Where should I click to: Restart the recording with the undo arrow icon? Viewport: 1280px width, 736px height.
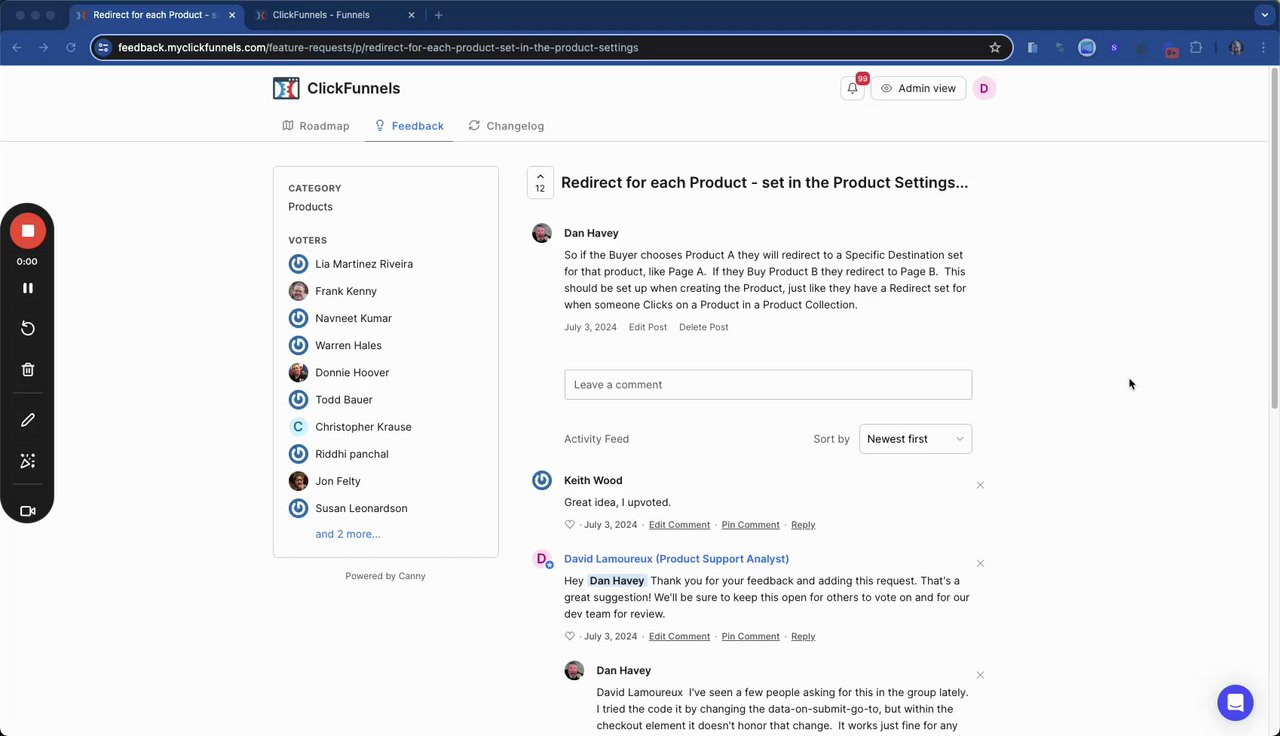pyautogui.click(x=28, y=329)
